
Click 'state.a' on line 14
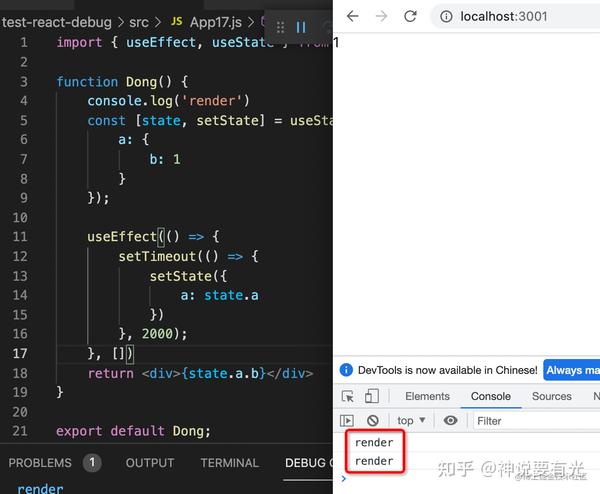tap(231, 295)
